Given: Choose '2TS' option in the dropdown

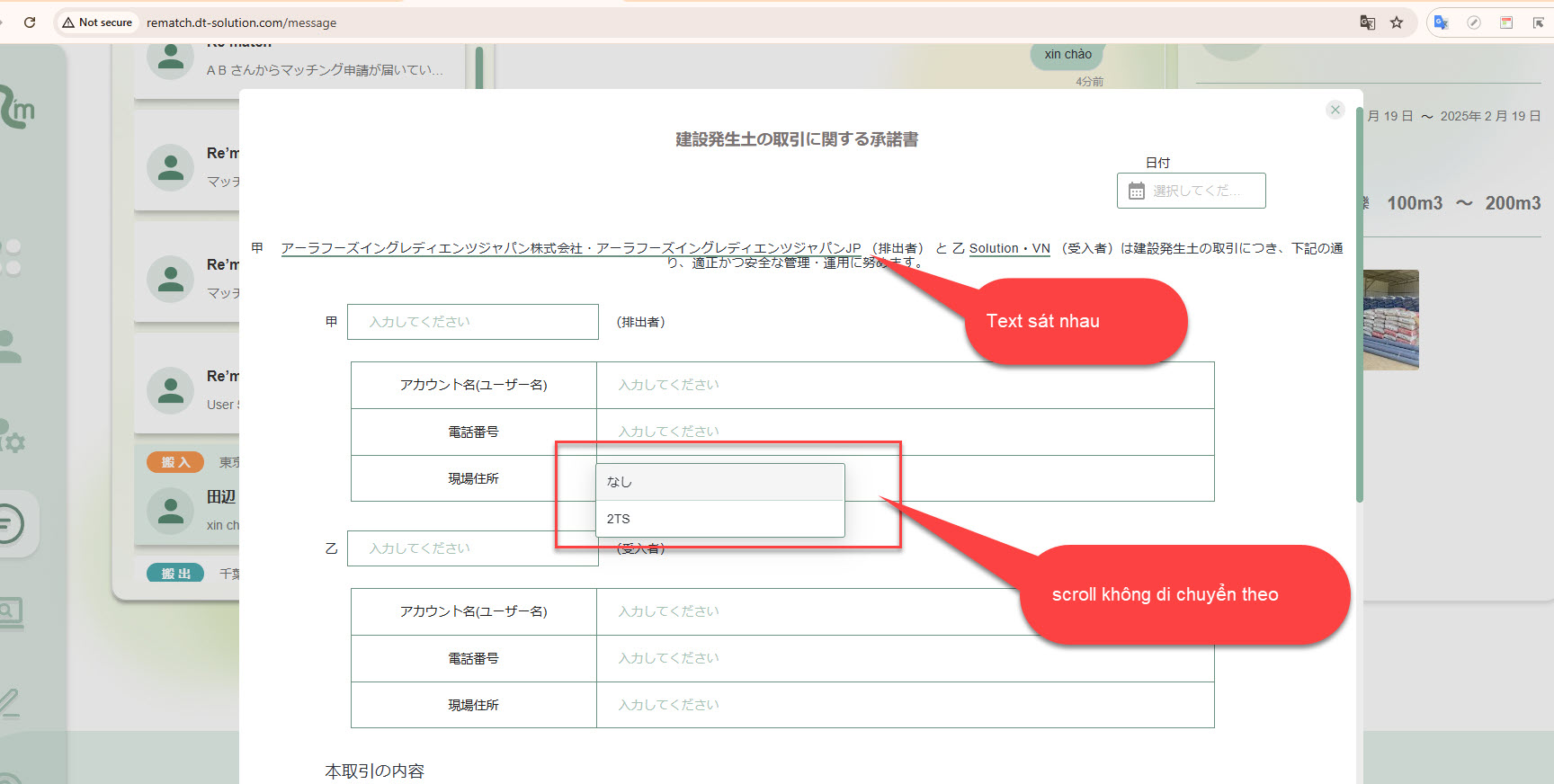Looking at the screenshot, I should (x=719, y=519).
